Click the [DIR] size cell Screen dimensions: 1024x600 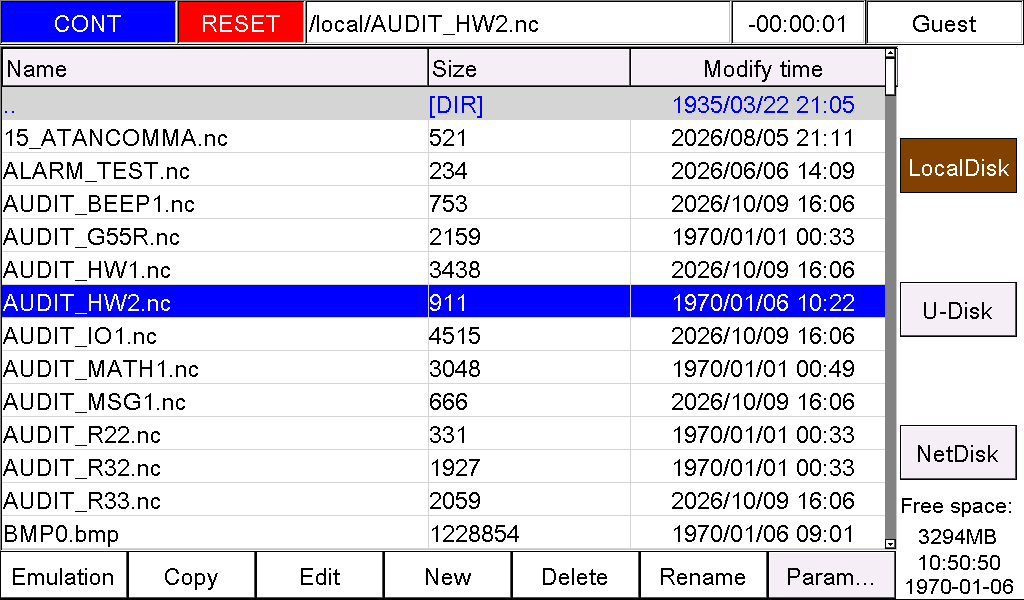(x=456, y=104)
